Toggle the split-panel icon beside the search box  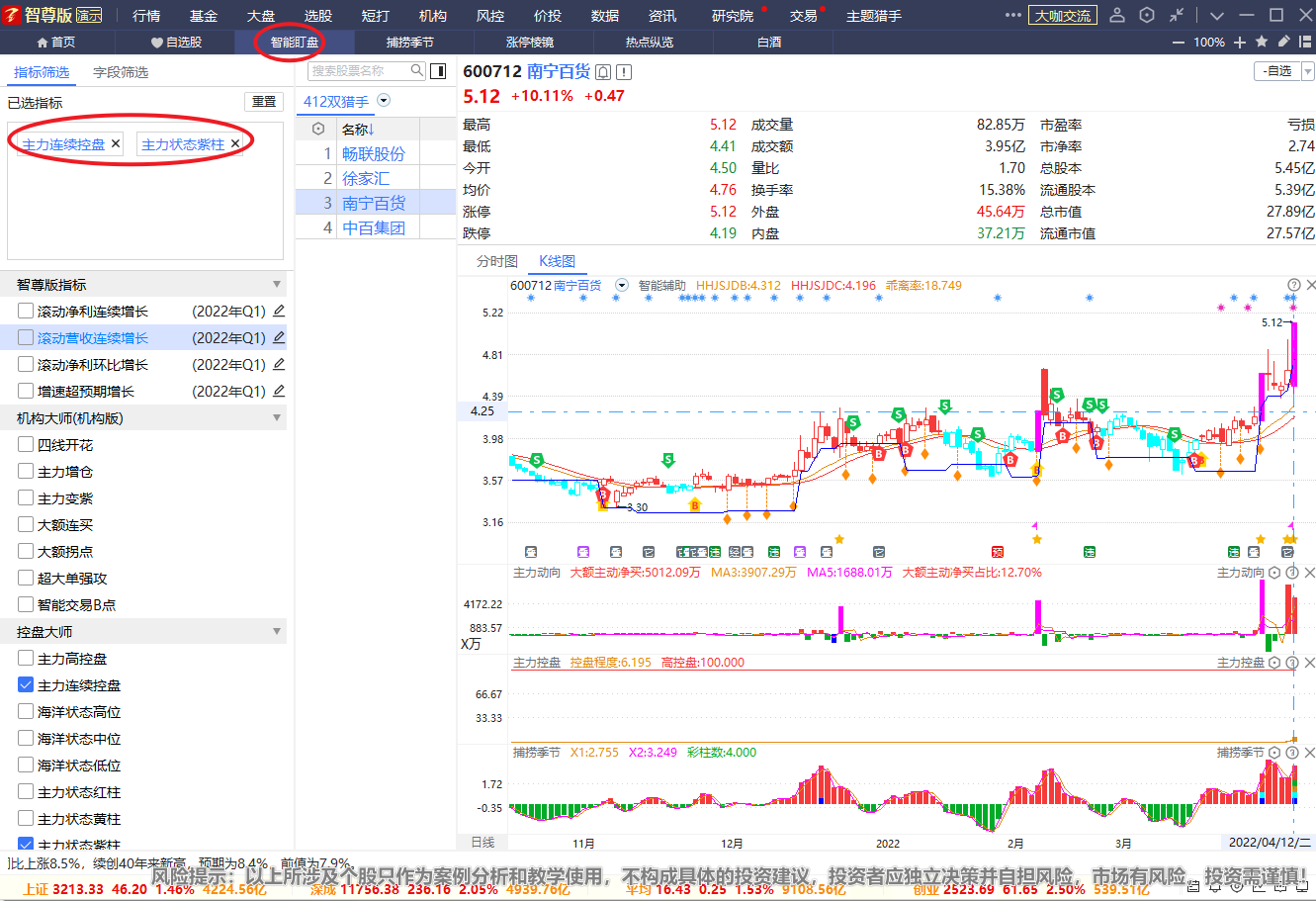point(438,71)
